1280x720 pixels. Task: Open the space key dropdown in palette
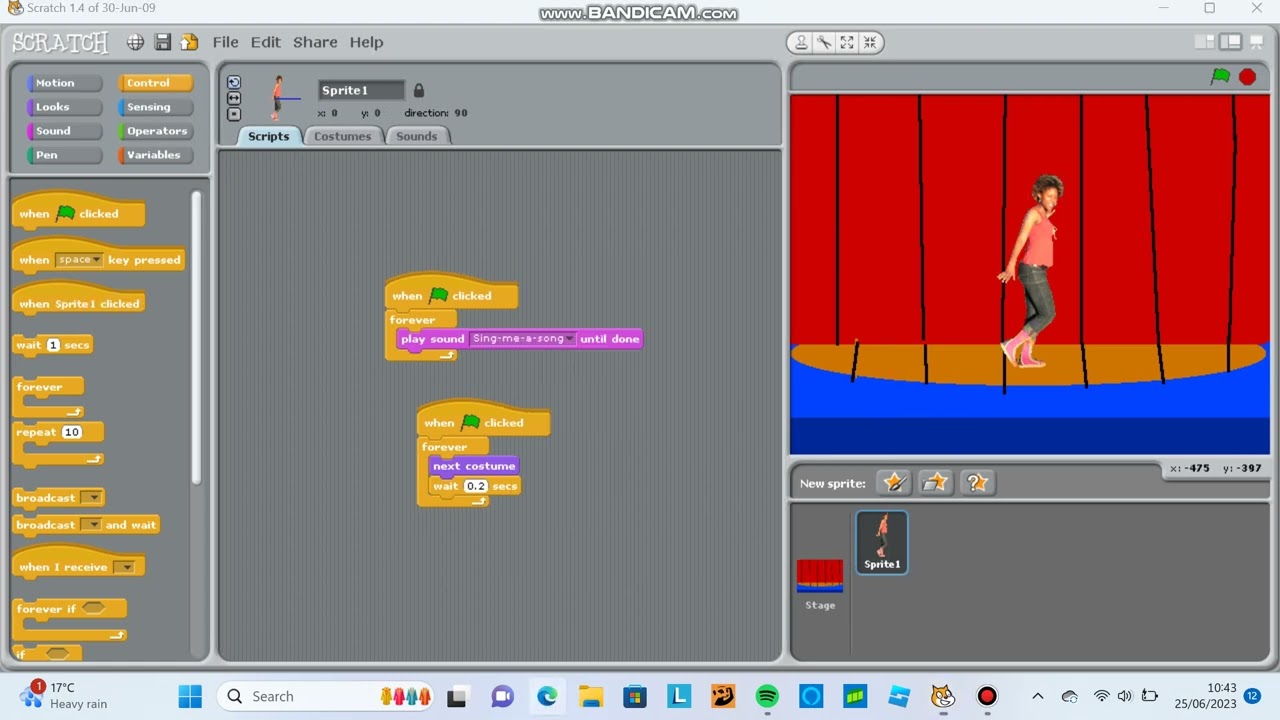click(x=79, y=260)
